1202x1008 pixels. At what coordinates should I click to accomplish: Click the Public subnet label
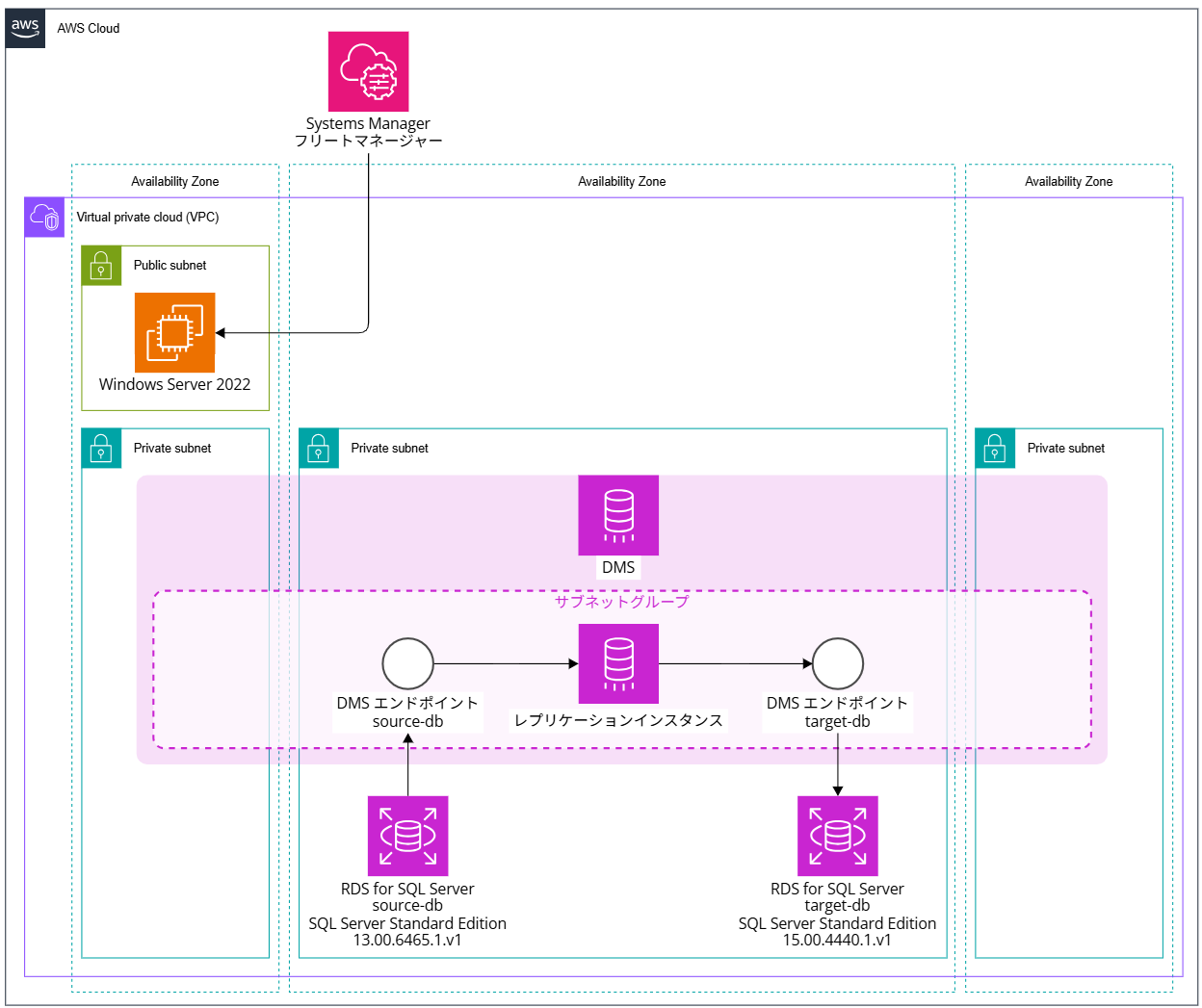(170, 265)
